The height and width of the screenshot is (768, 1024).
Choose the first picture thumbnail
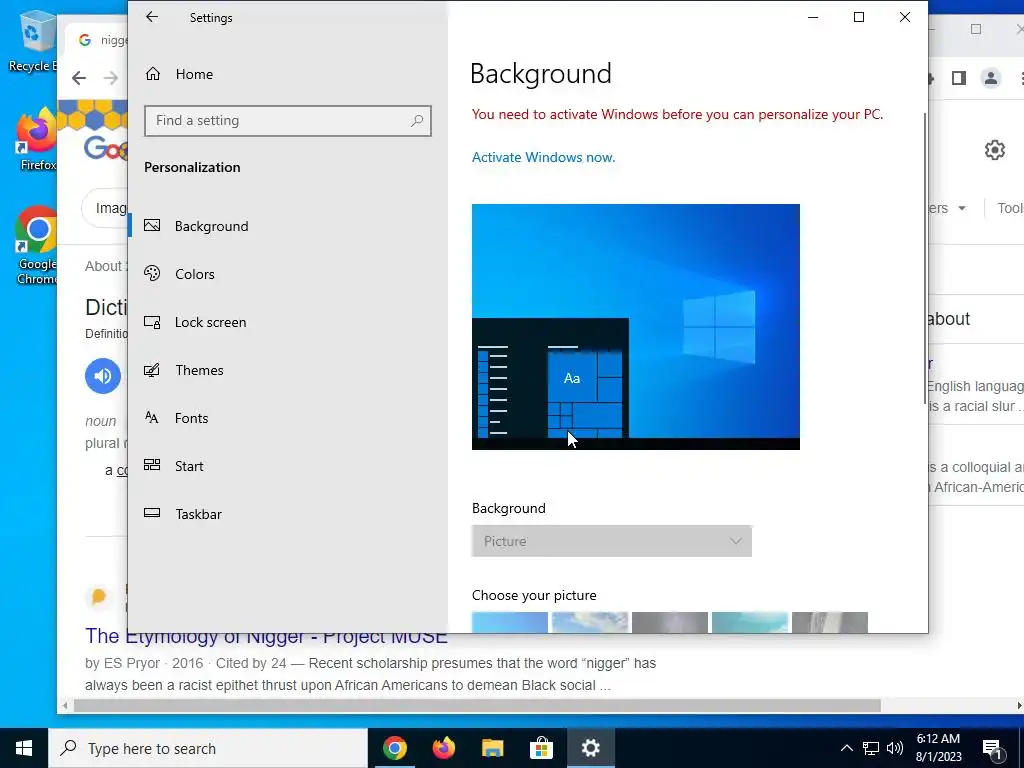509,622
